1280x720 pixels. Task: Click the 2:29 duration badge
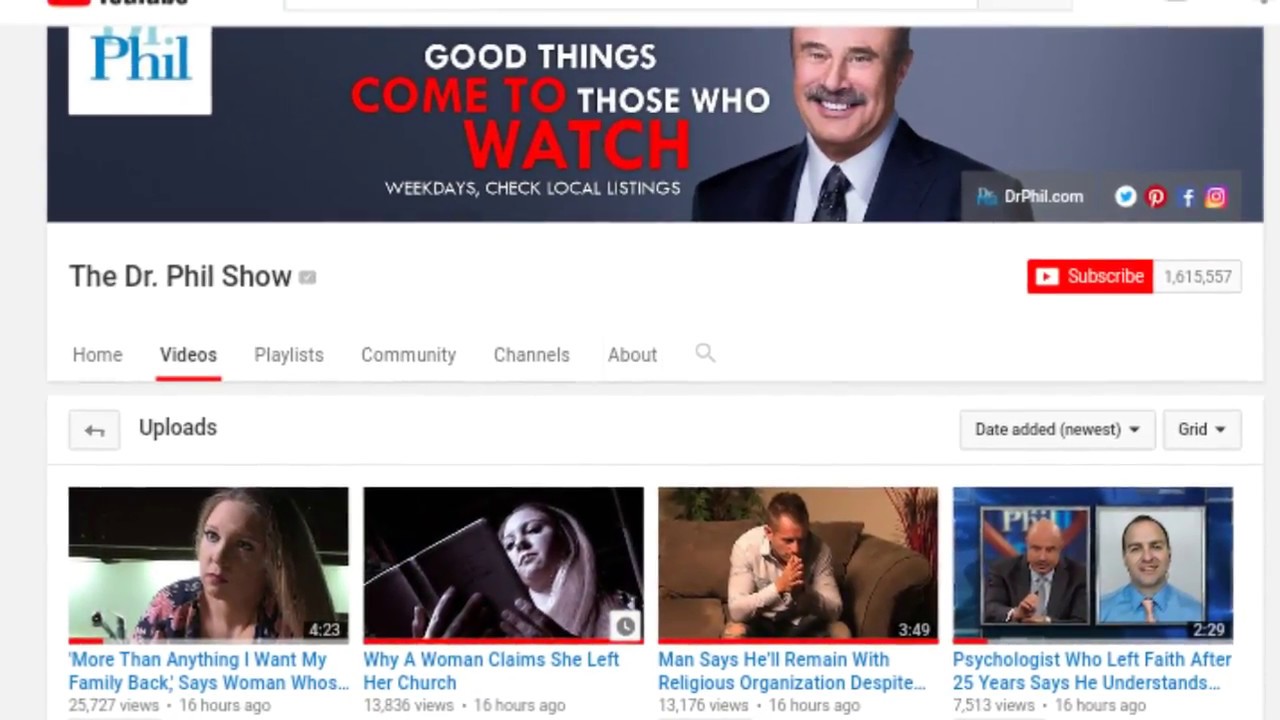coord(1209,629)
